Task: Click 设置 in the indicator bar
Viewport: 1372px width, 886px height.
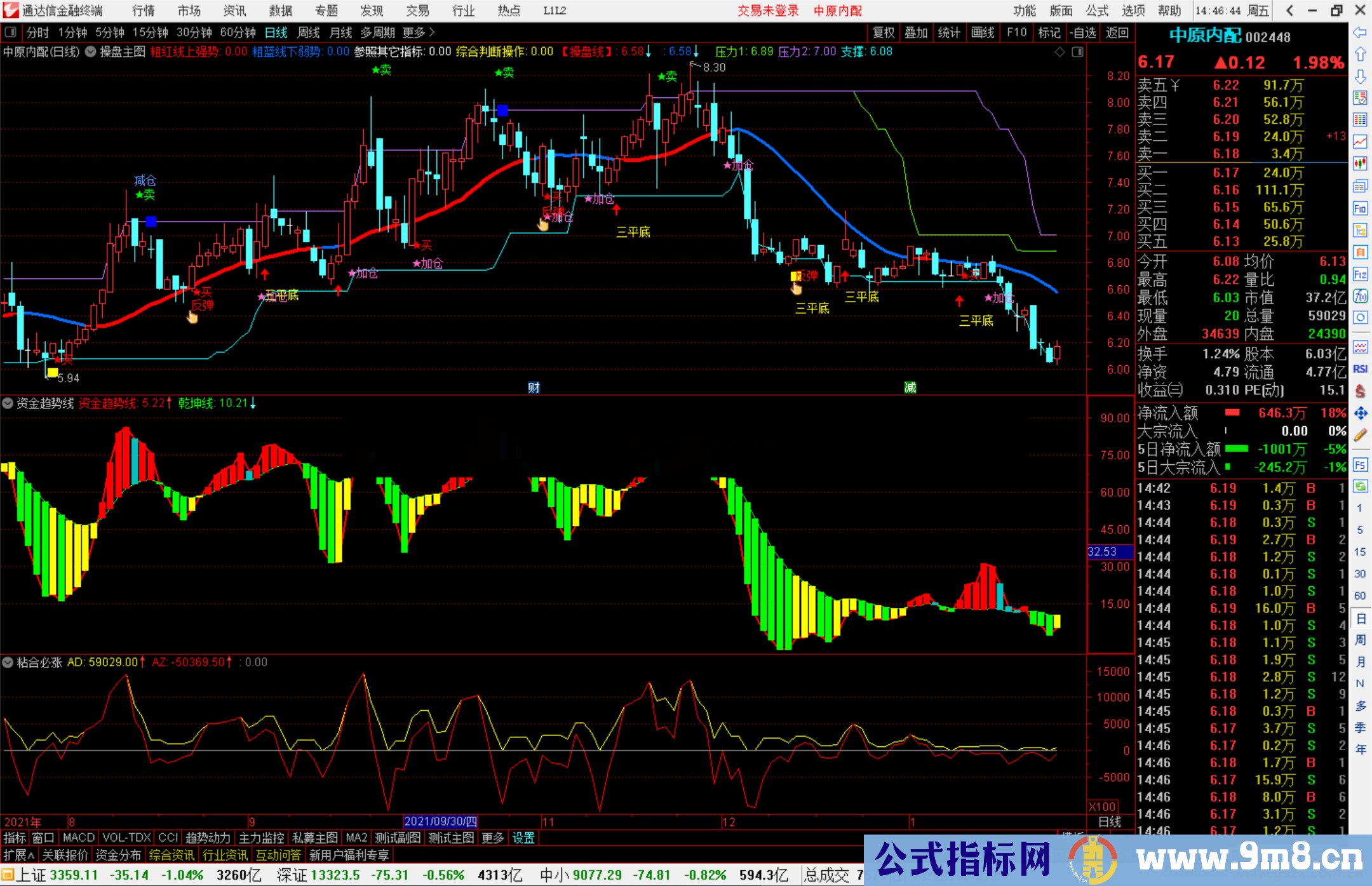Action: (x=523, y=838)
